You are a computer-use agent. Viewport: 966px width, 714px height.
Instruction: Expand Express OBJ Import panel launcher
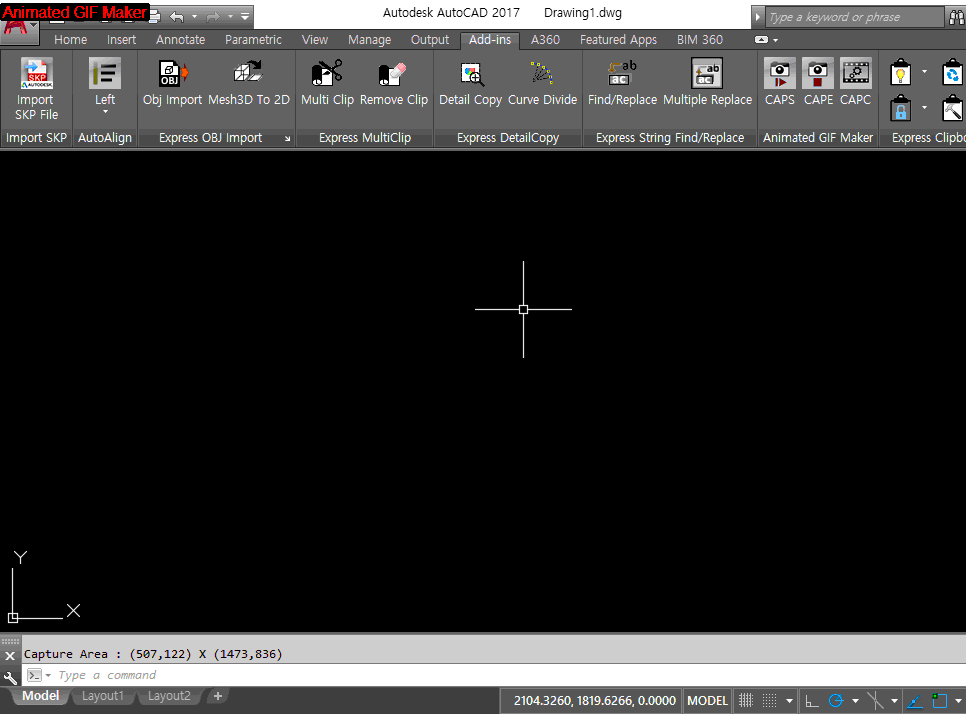pyautogui.click(x=287, y=139)
